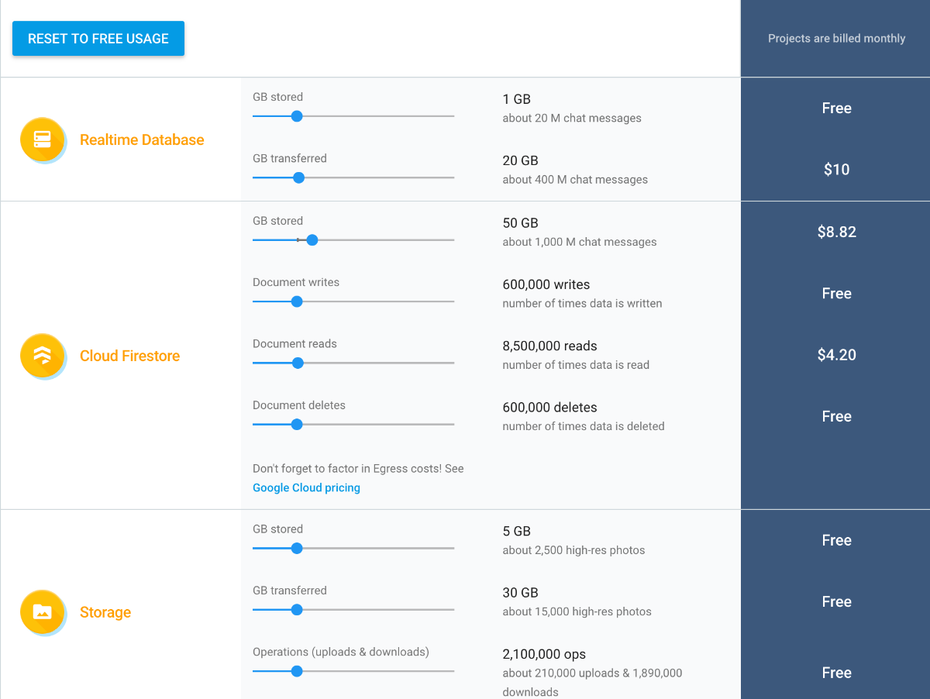Click the Storage GB transferred slider handle
This screenshot has width=930, height=699.
(x=297, y=609)
